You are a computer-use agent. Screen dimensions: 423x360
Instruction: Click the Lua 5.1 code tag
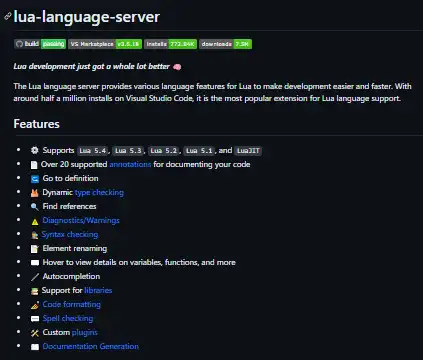click(199, 151)
